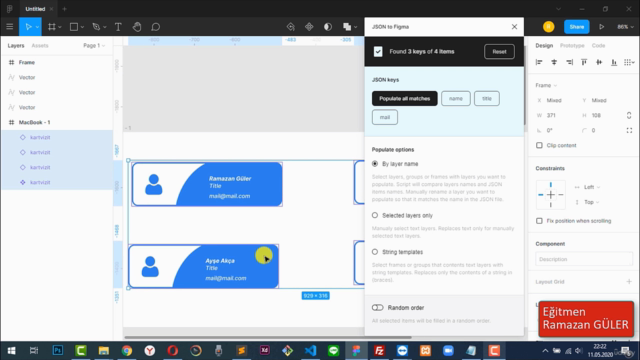Viewport: 640px width, 360px height.
Task: Open FileZilla from the taskbar
Action: click(x=379, y=350)
